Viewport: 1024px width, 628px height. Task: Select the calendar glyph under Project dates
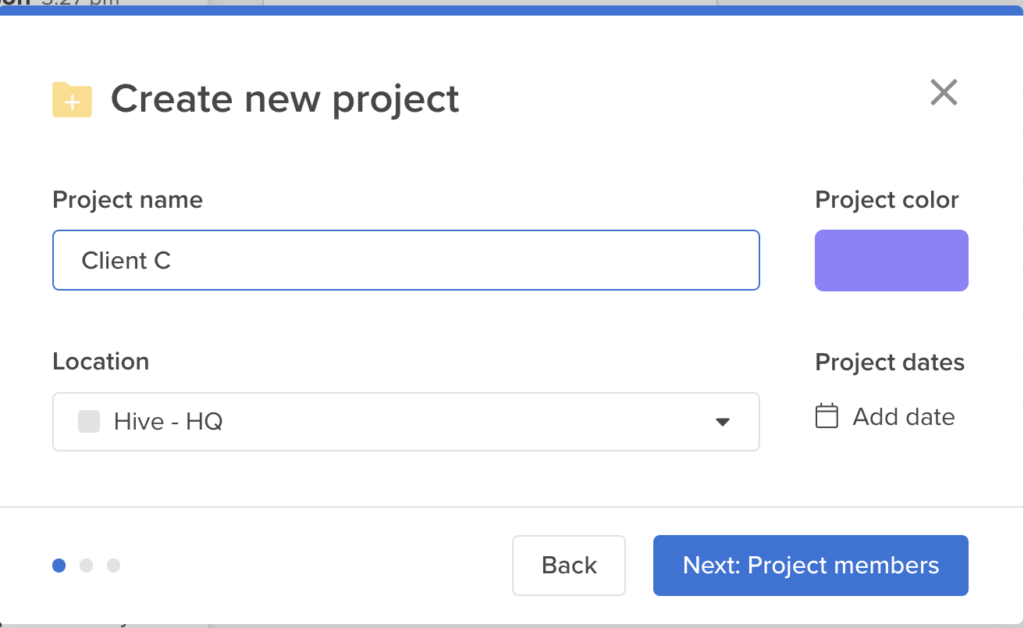point(826,417)
